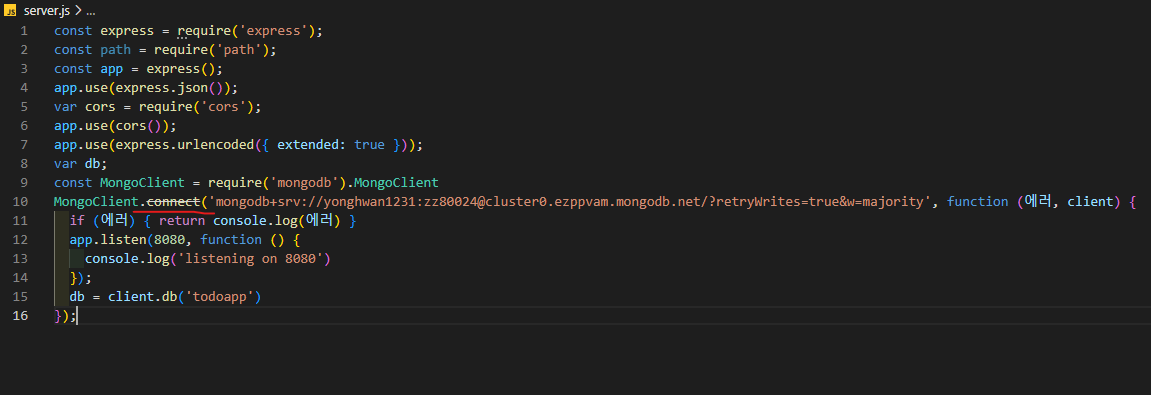
Task: Open the '...' breadcrumb symbol segment
Action: (x=91, y=13)
